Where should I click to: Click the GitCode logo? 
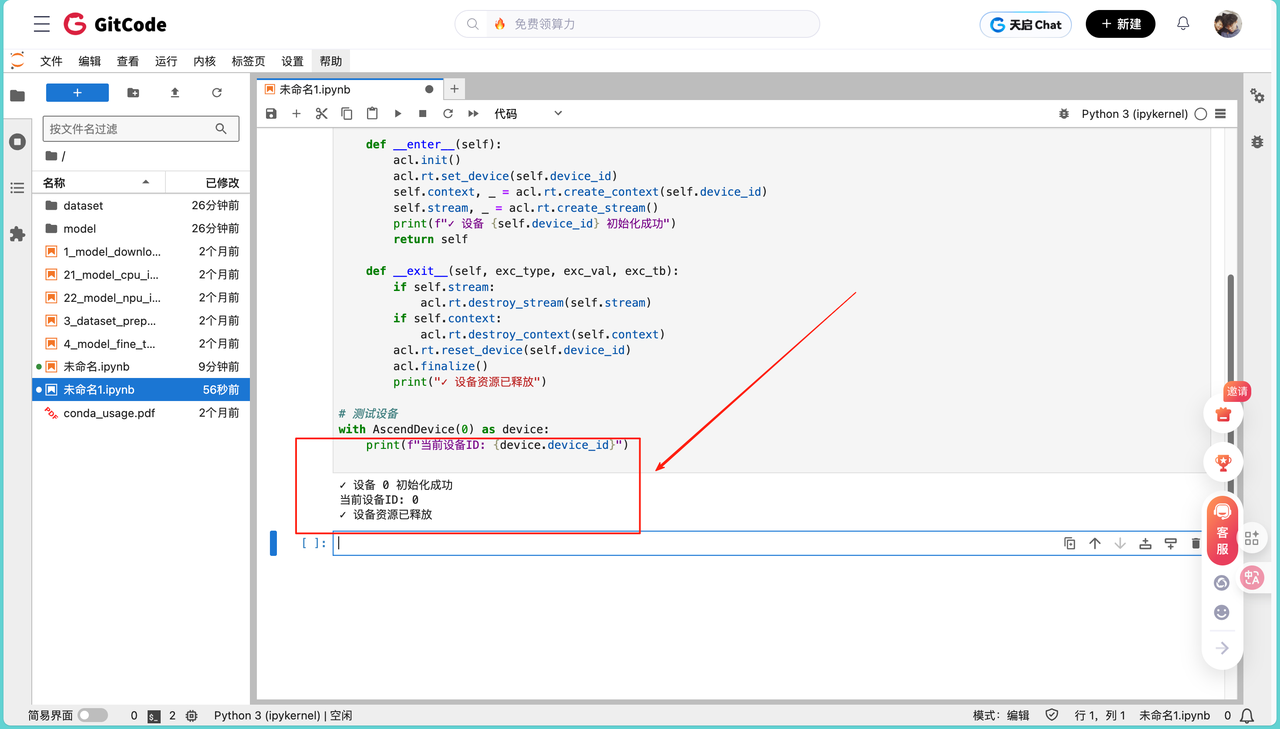coord(115,24)
